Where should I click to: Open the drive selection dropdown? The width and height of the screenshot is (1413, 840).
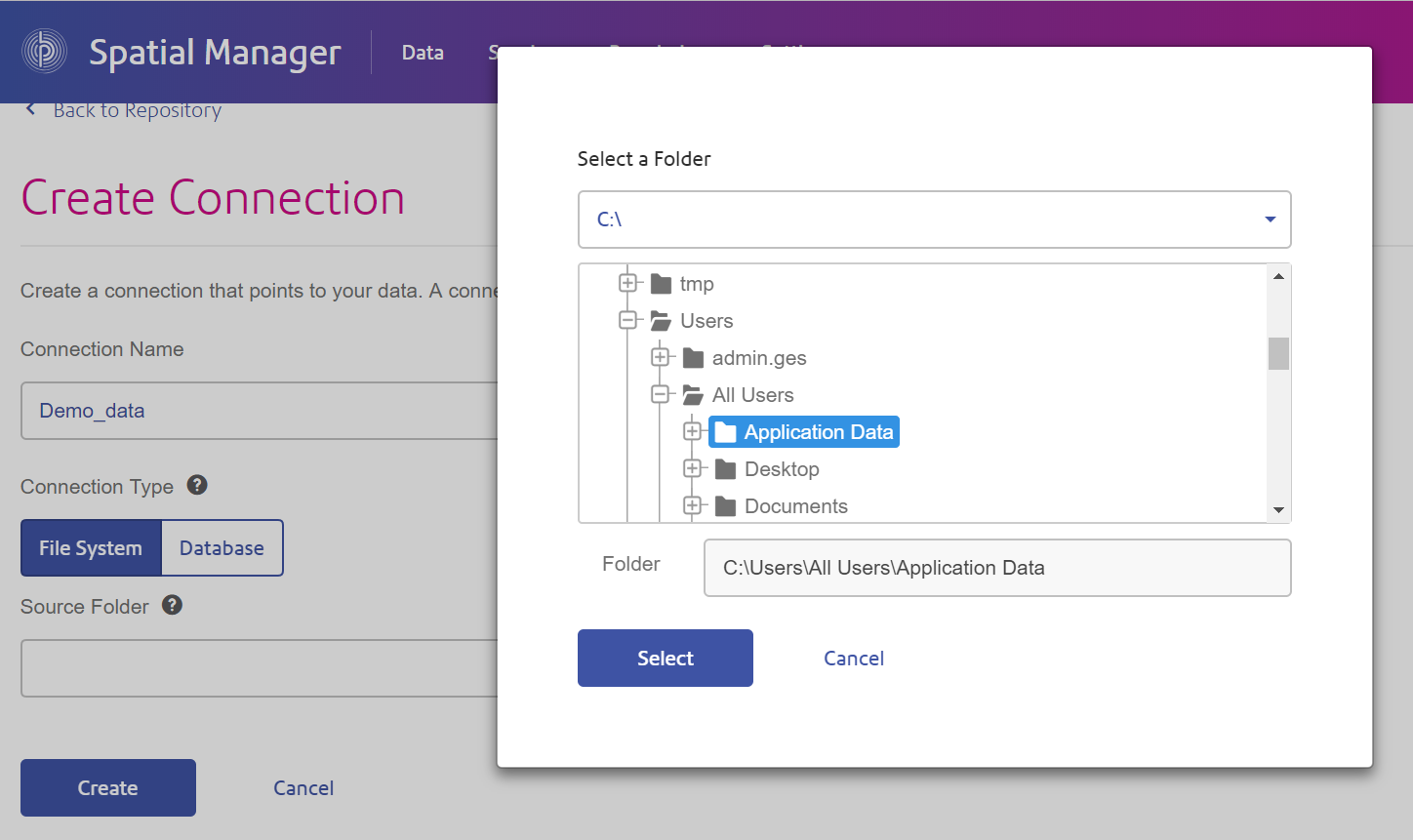click(x=1270, y=220)
